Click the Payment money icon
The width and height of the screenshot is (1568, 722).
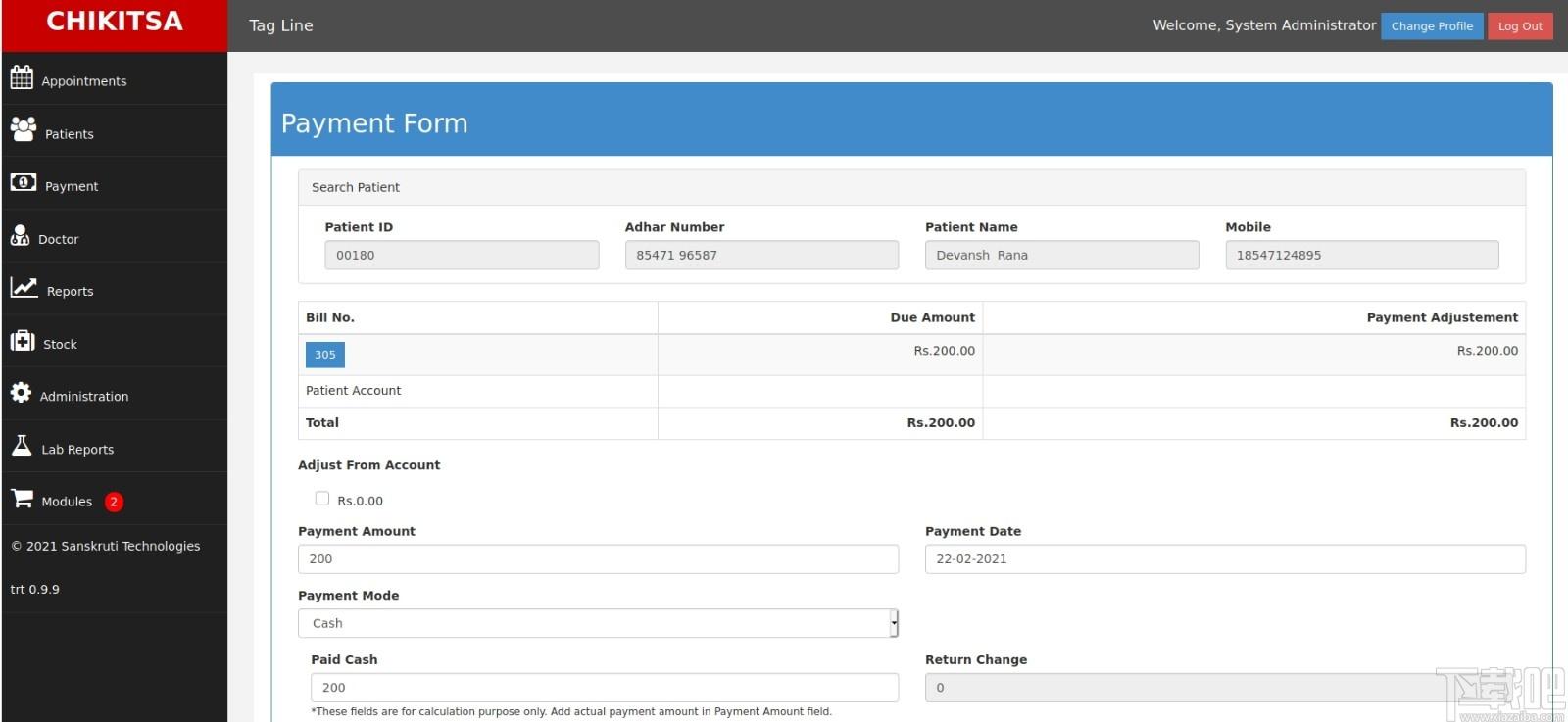coord(24,182)
